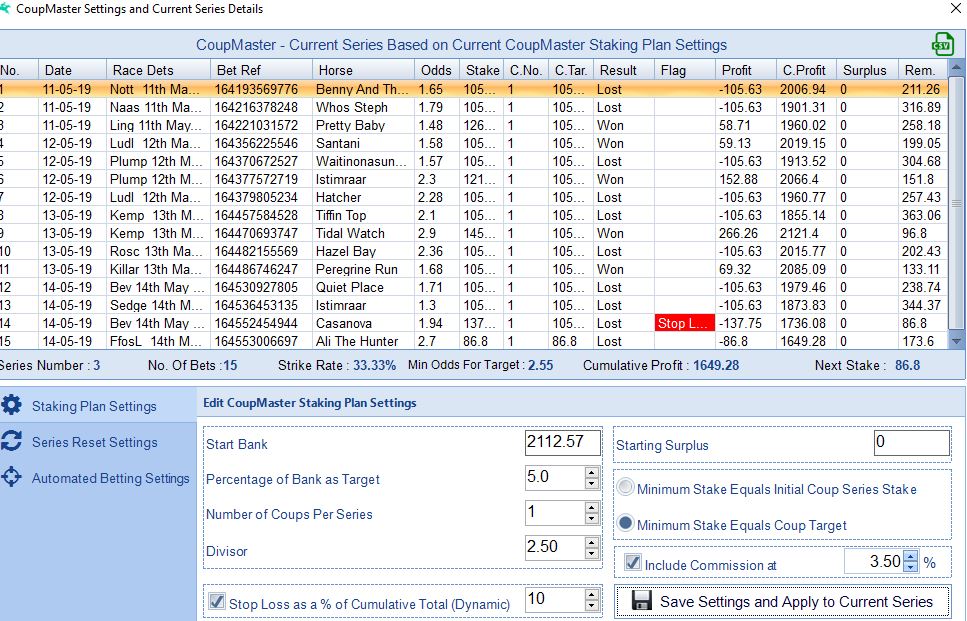967x621 pixels.
Task: Decrease Number of Coups Per Series
Action: (x=591, y=519)
